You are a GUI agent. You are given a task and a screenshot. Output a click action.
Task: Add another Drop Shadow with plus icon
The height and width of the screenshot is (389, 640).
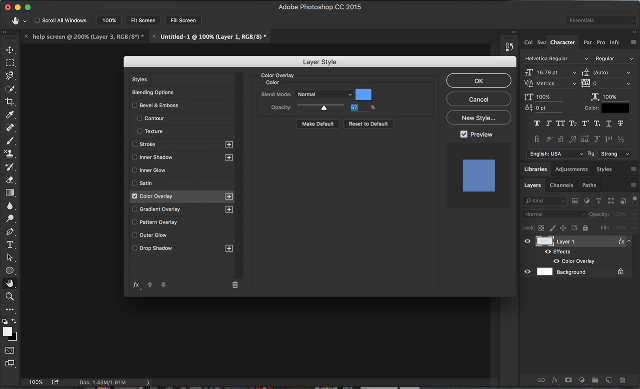[x=229, y=248]
